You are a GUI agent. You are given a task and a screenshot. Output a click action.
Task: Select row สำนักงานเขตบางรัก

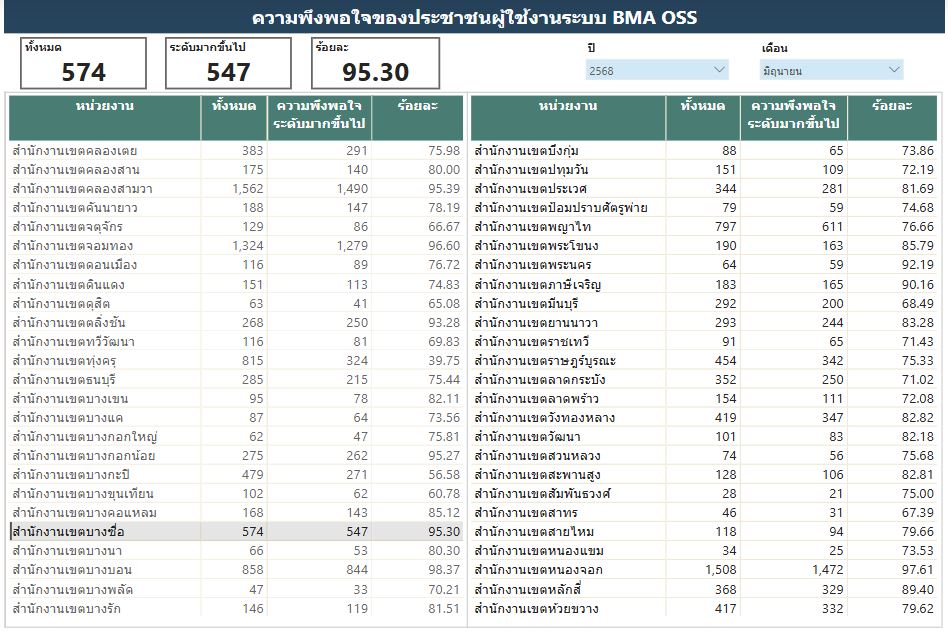point(236,608)
